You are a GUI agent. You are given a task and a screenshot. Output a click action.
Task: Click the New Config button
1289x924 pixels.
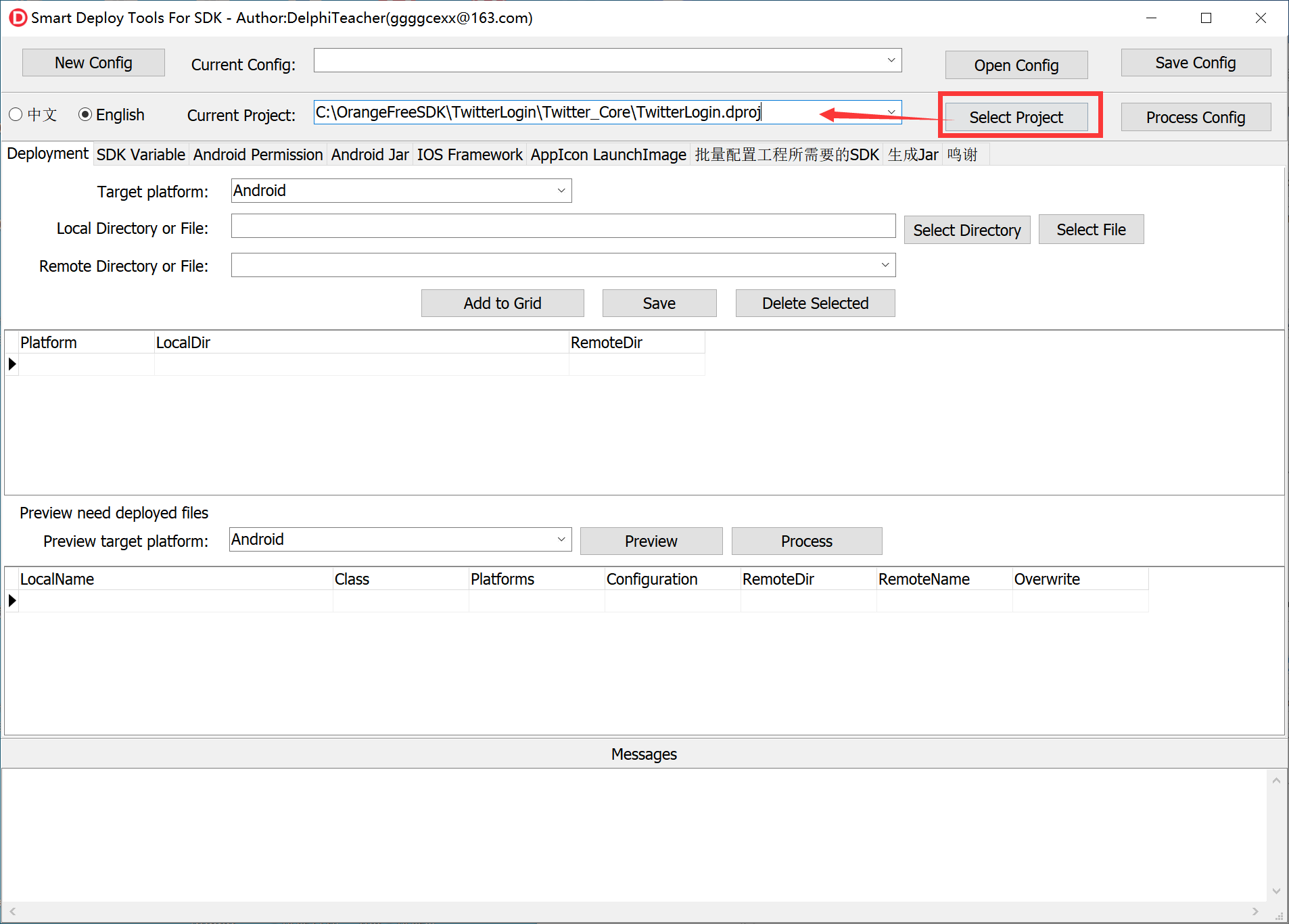[93, 63]
